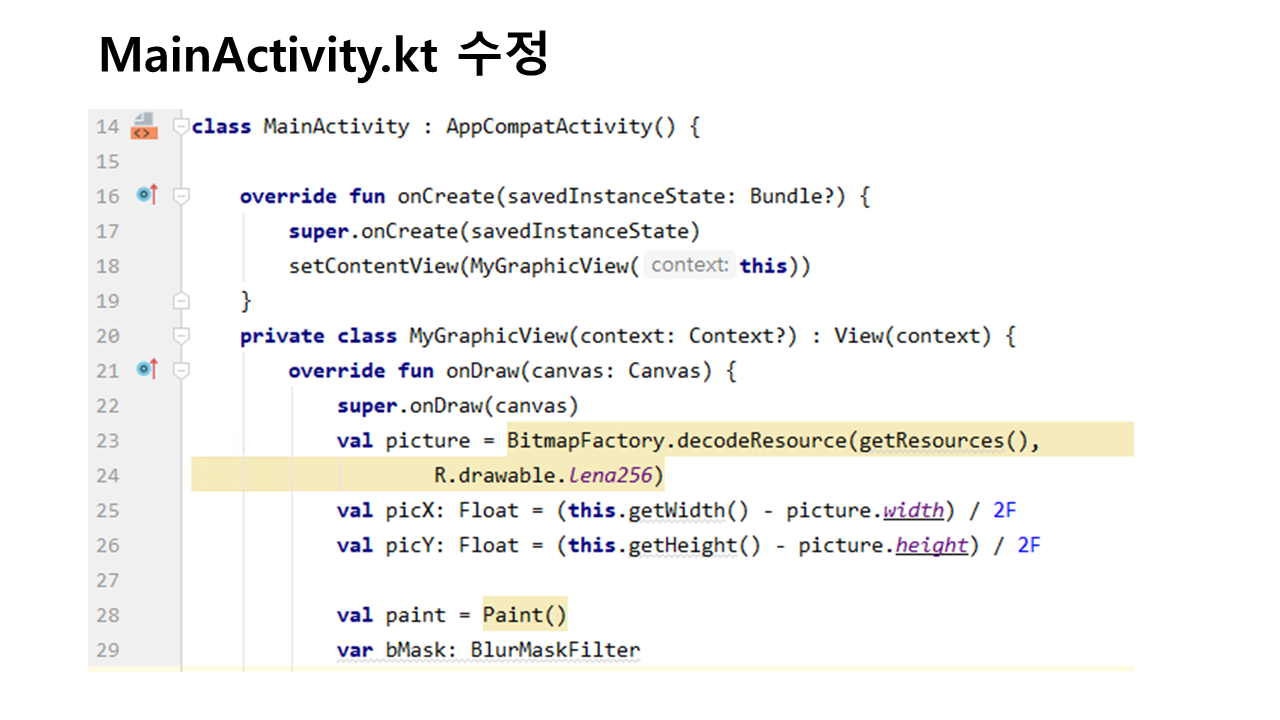Collapse the MainActivity class fold marker
This screenshot has height=720, width=1280.
click(180, 126)
